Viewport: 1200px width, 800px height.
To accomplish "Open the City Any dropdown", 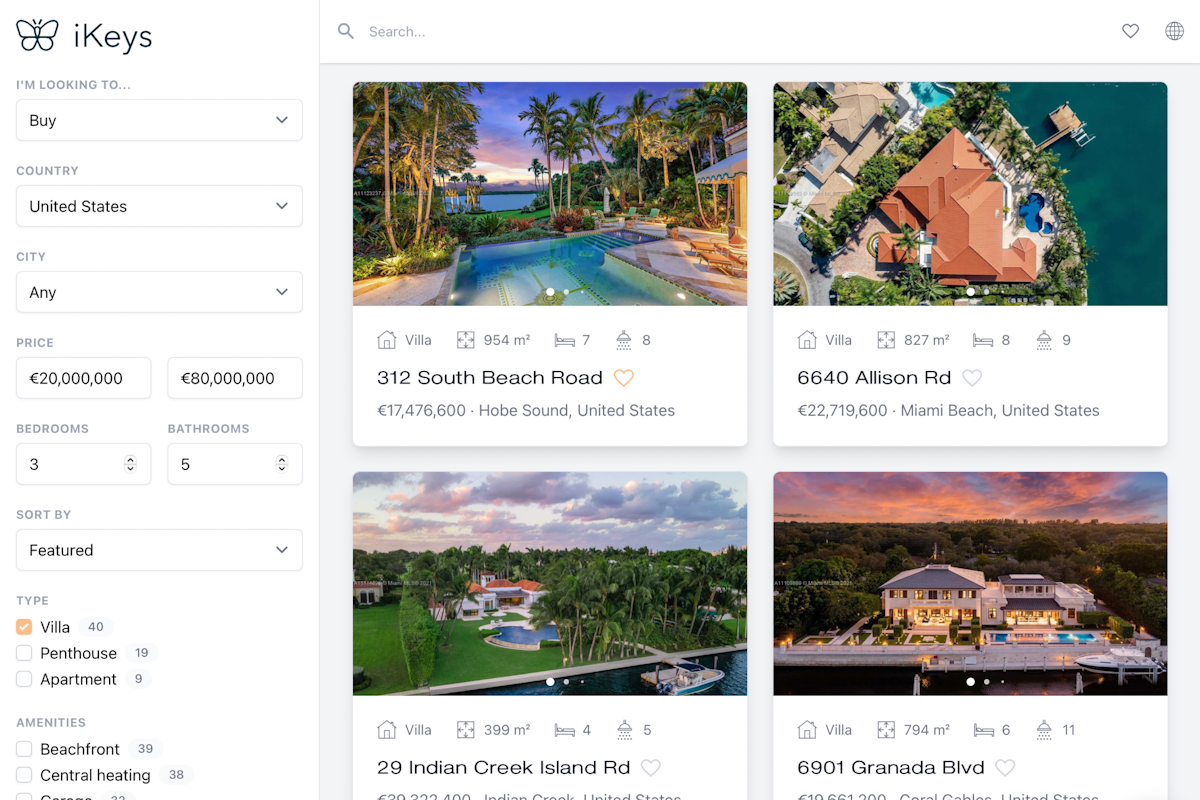I will [159, 292].
